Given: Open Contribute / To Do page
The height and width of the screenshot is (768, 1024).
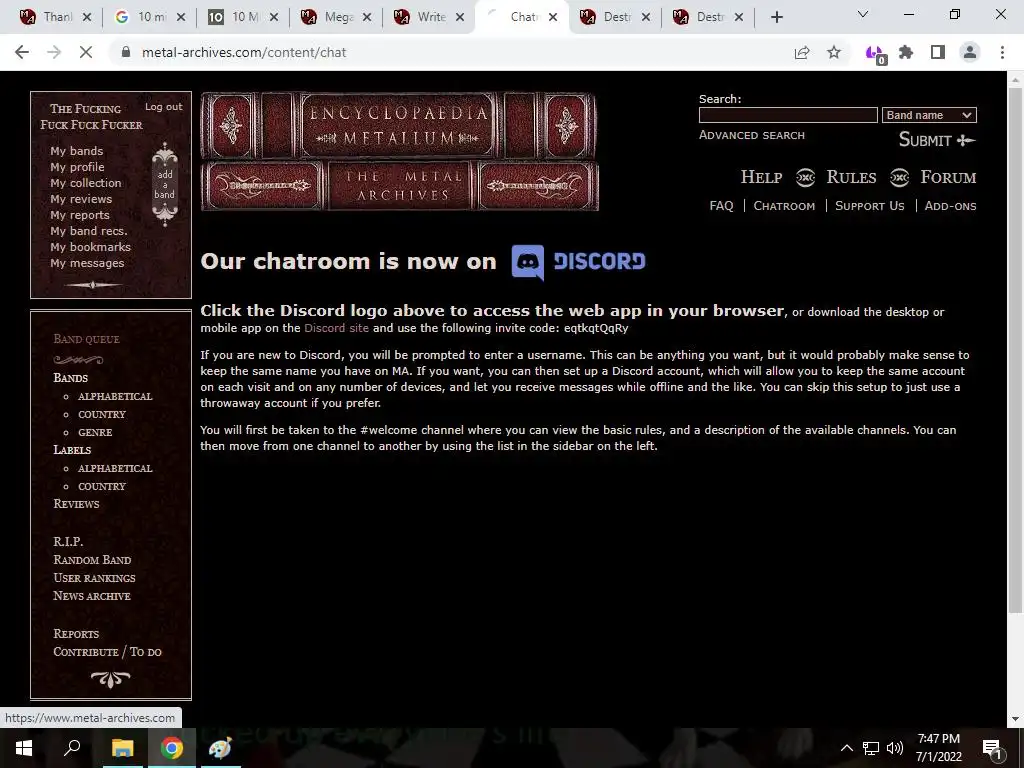Looking at the screenshot, I should (107, 652).
